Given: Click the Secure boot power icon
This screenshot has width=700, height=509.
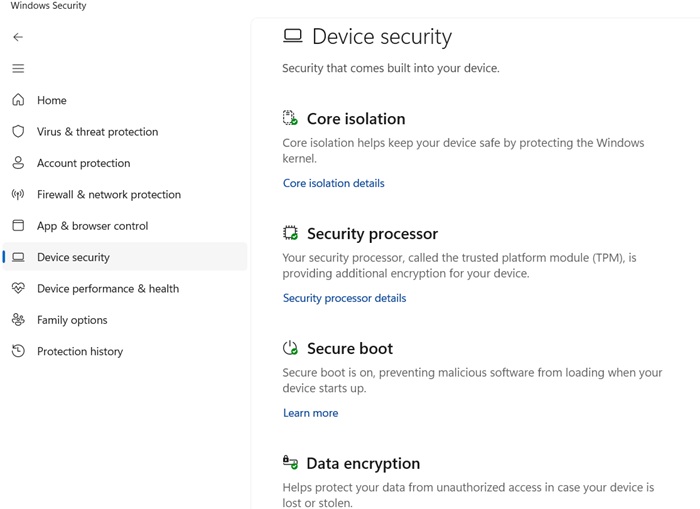Looking at the screenshot, I should click(290, 348).
